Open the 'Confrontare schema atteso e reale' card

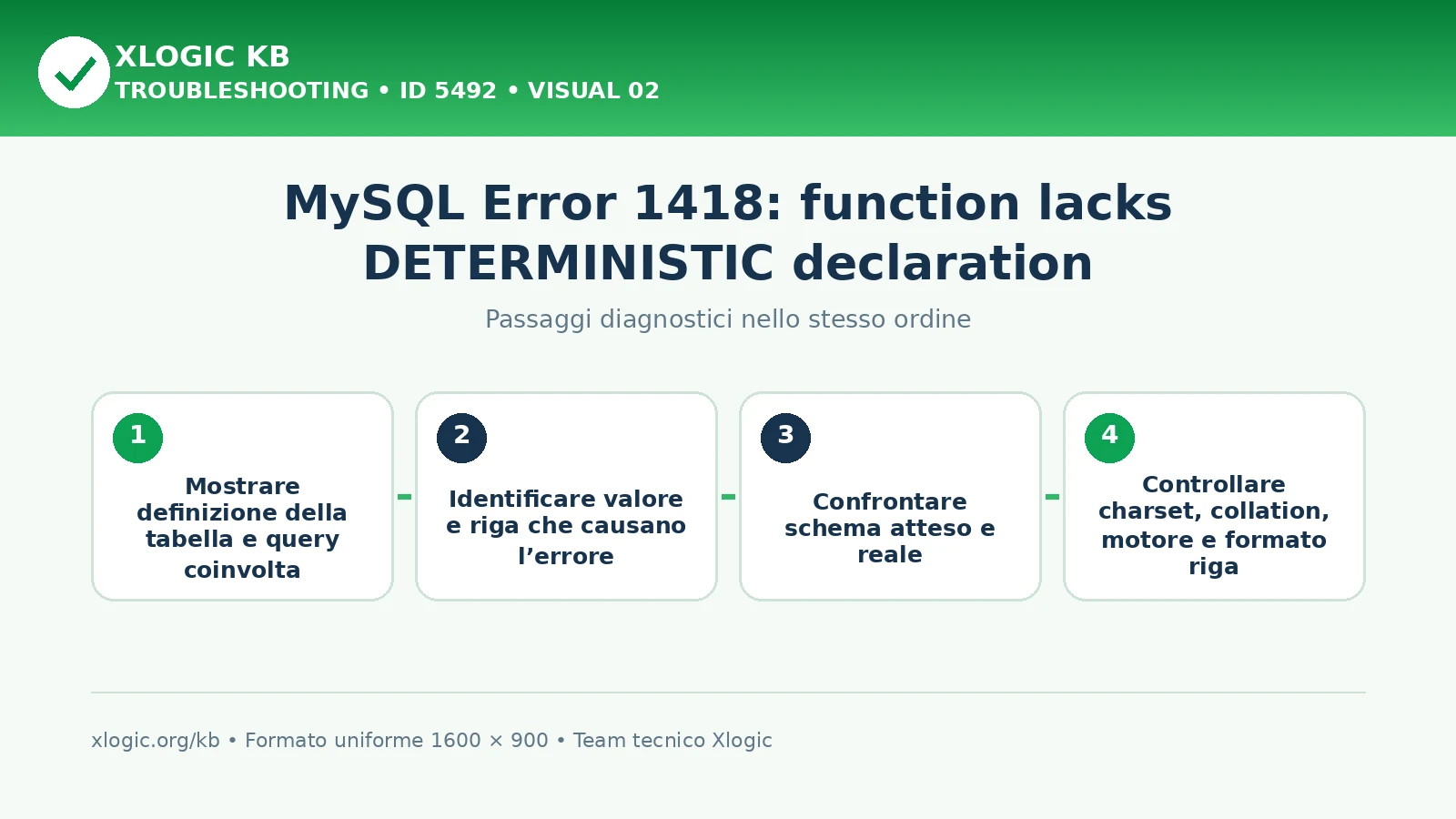coord(891,497)
